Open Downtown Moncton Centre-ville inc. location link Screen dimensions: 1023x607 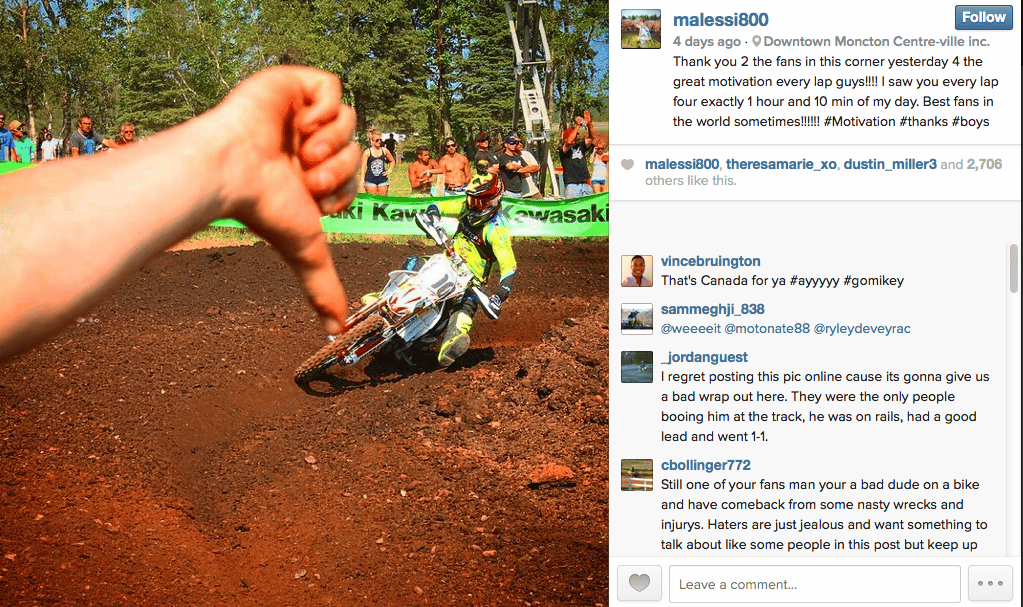click(x=876, y=41)
